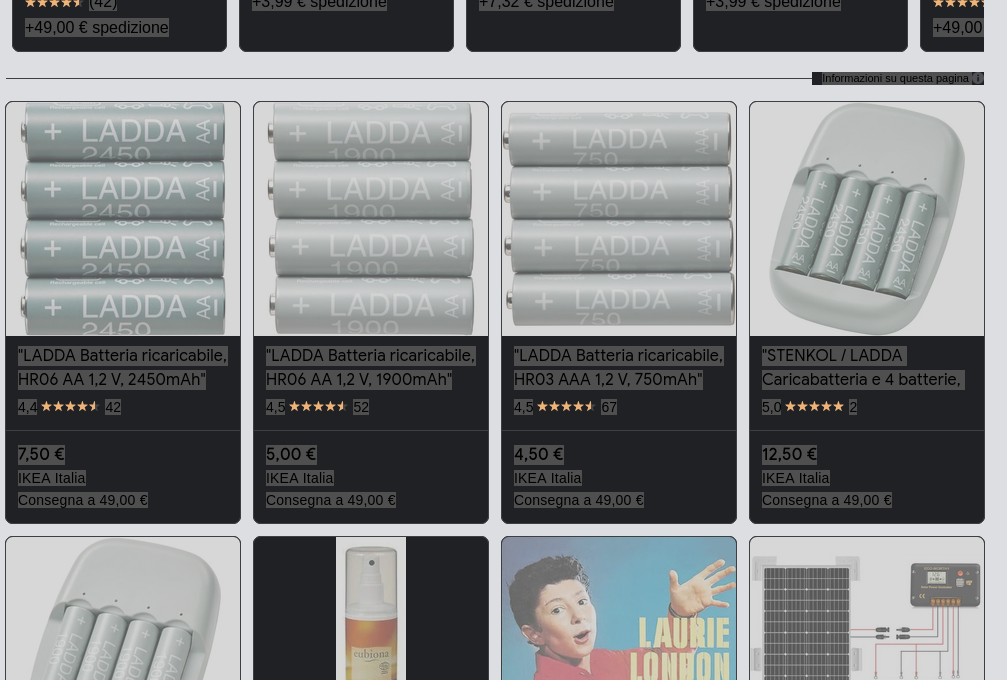The height and width of the screenshot is (680, 1007).
Task: Click the five-star rating of STENKOL charger
Action: [814, 407]
